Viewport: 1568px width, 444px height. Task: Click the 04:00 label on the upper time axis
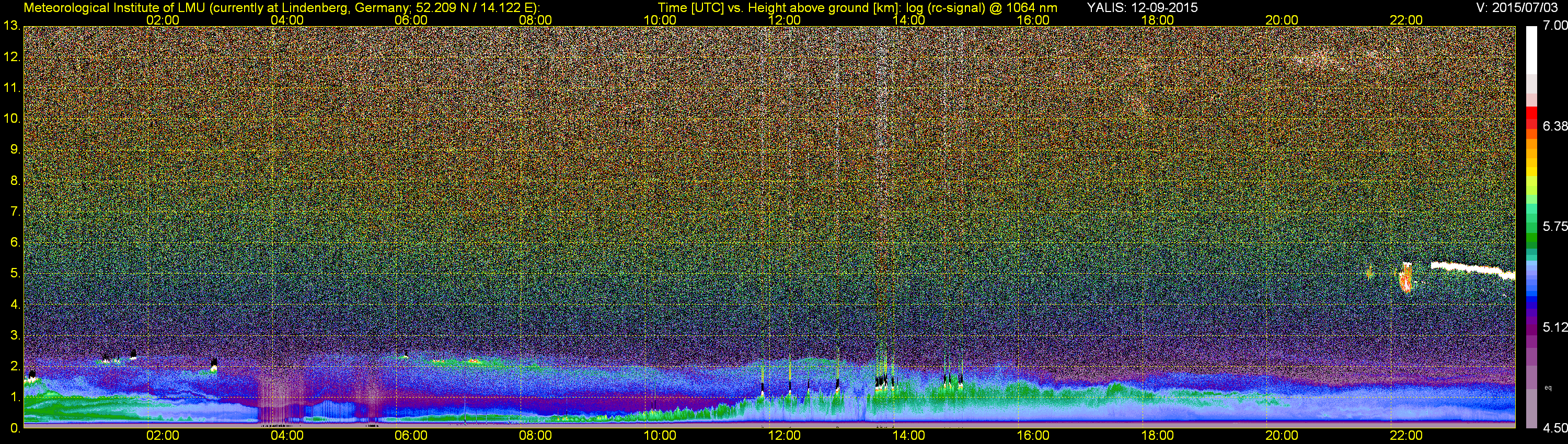coord(287,20)
